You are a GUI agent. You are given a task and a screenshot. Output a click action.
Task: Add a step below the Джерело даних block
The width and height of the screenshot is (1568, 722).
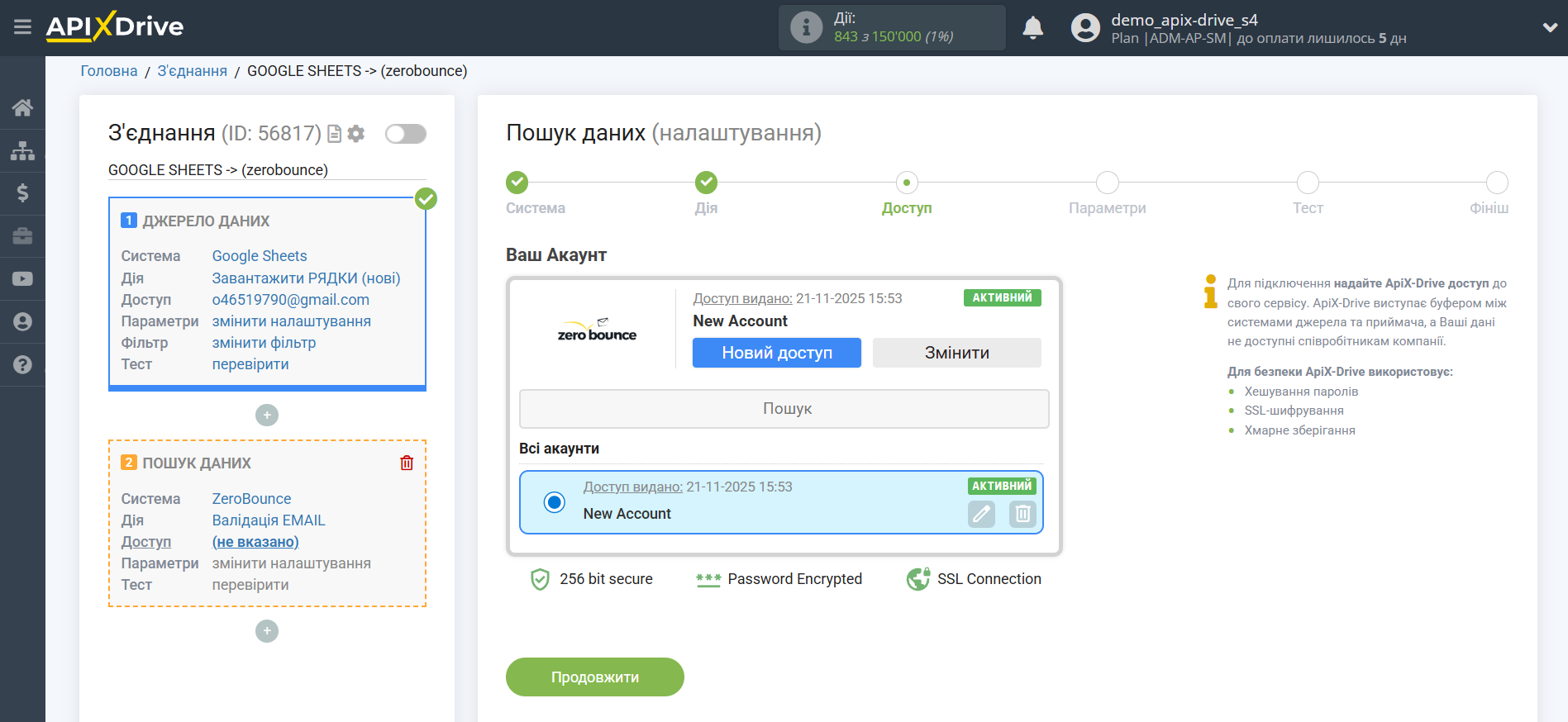click(x=267, y=415)
